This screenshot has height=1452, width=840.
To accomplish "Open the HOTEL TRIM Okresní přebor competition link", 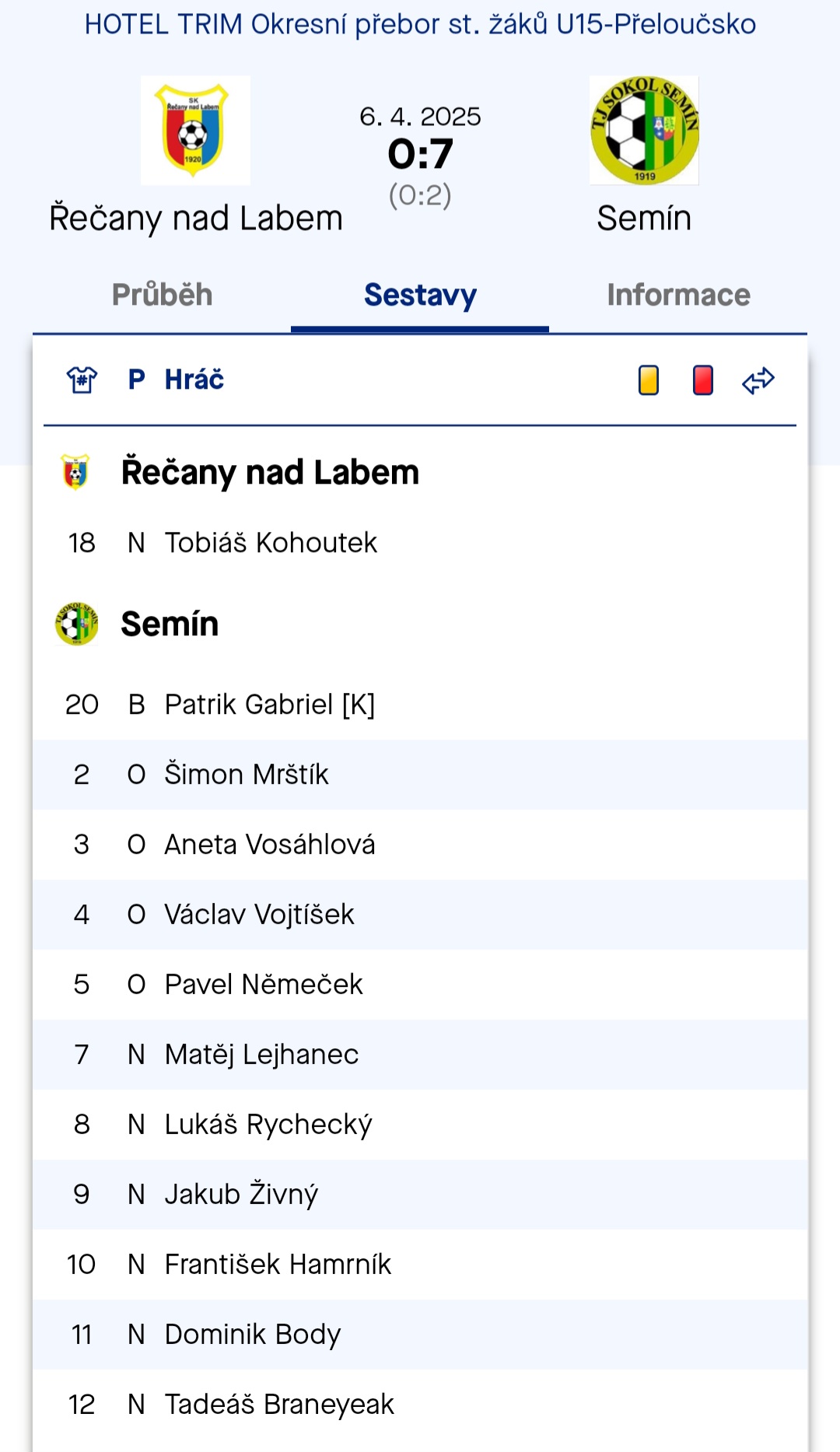I will 420,24.
